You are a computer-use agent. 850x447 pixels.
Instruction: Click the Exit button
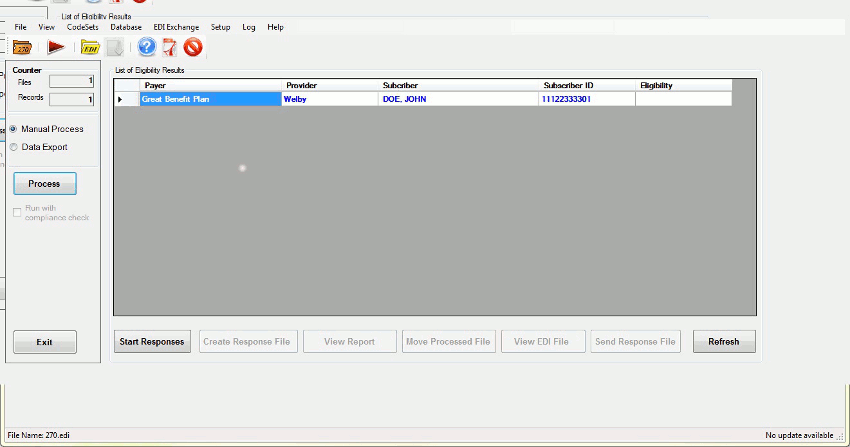pyautogui.click(x=44, y=342)
